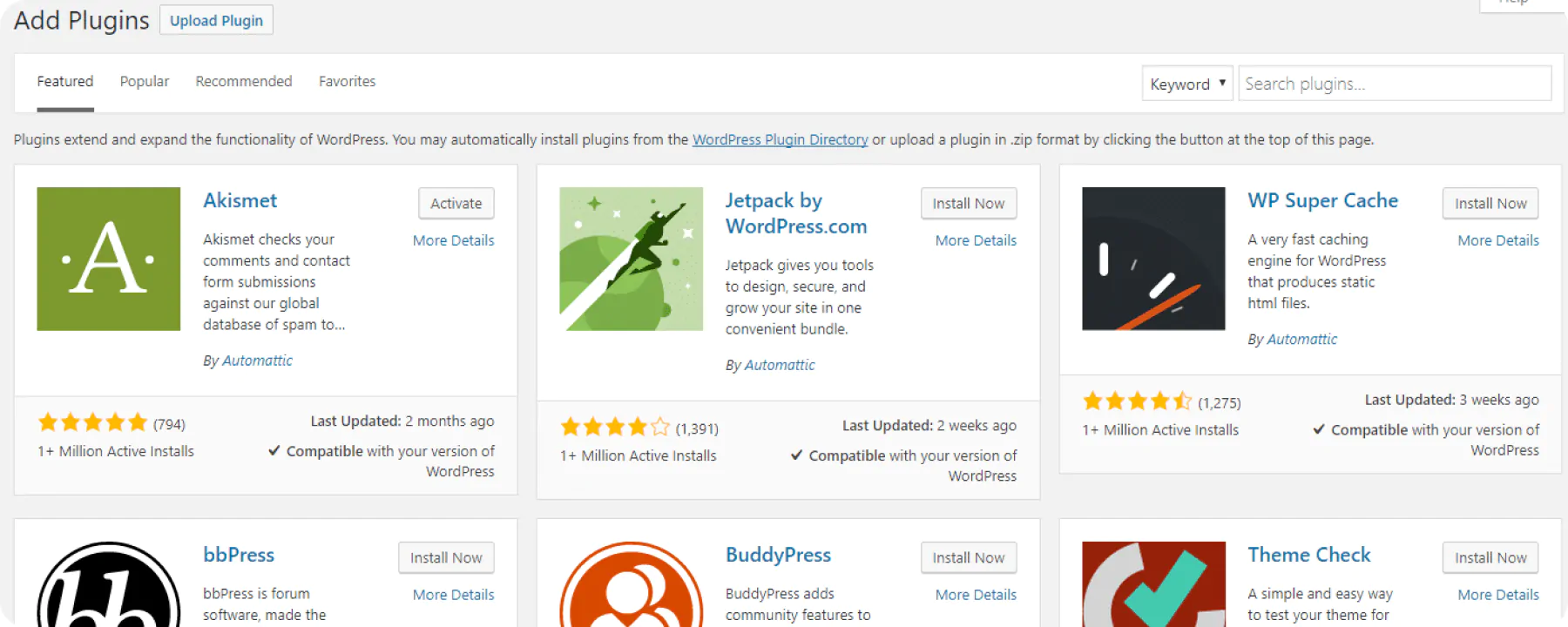The width and height of the screenshot is (1568, 627).
Task: Open the Favorites tab
Action: (347, 81)
